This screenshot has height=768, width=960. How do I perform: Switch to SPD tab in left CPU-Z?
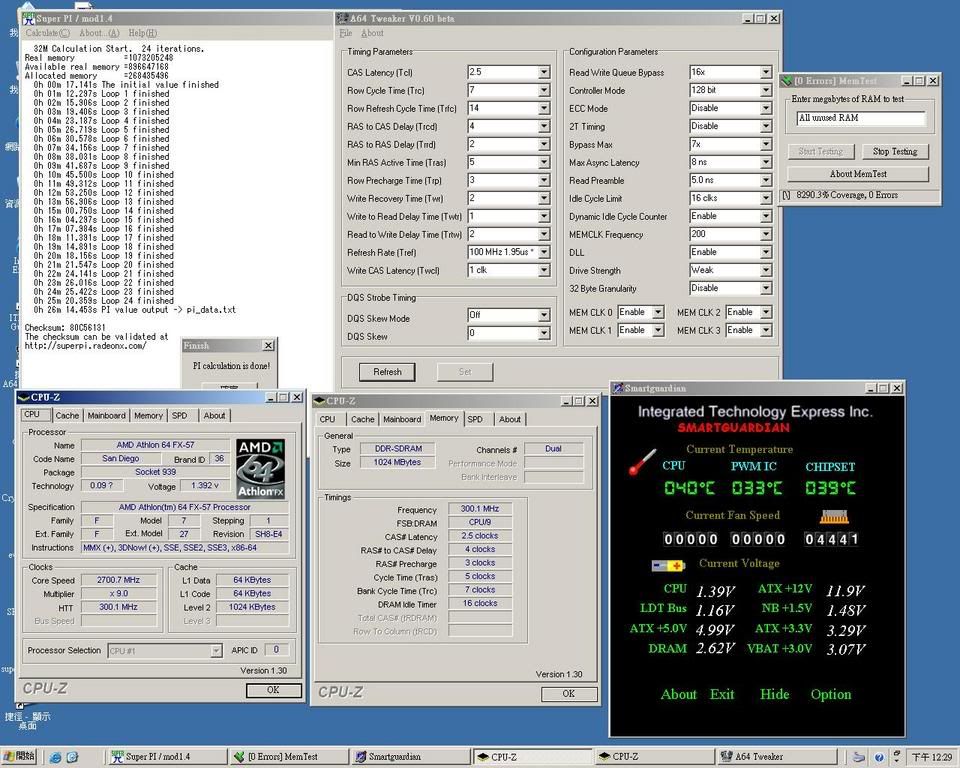pyautogui.click(x=179, y=416)
